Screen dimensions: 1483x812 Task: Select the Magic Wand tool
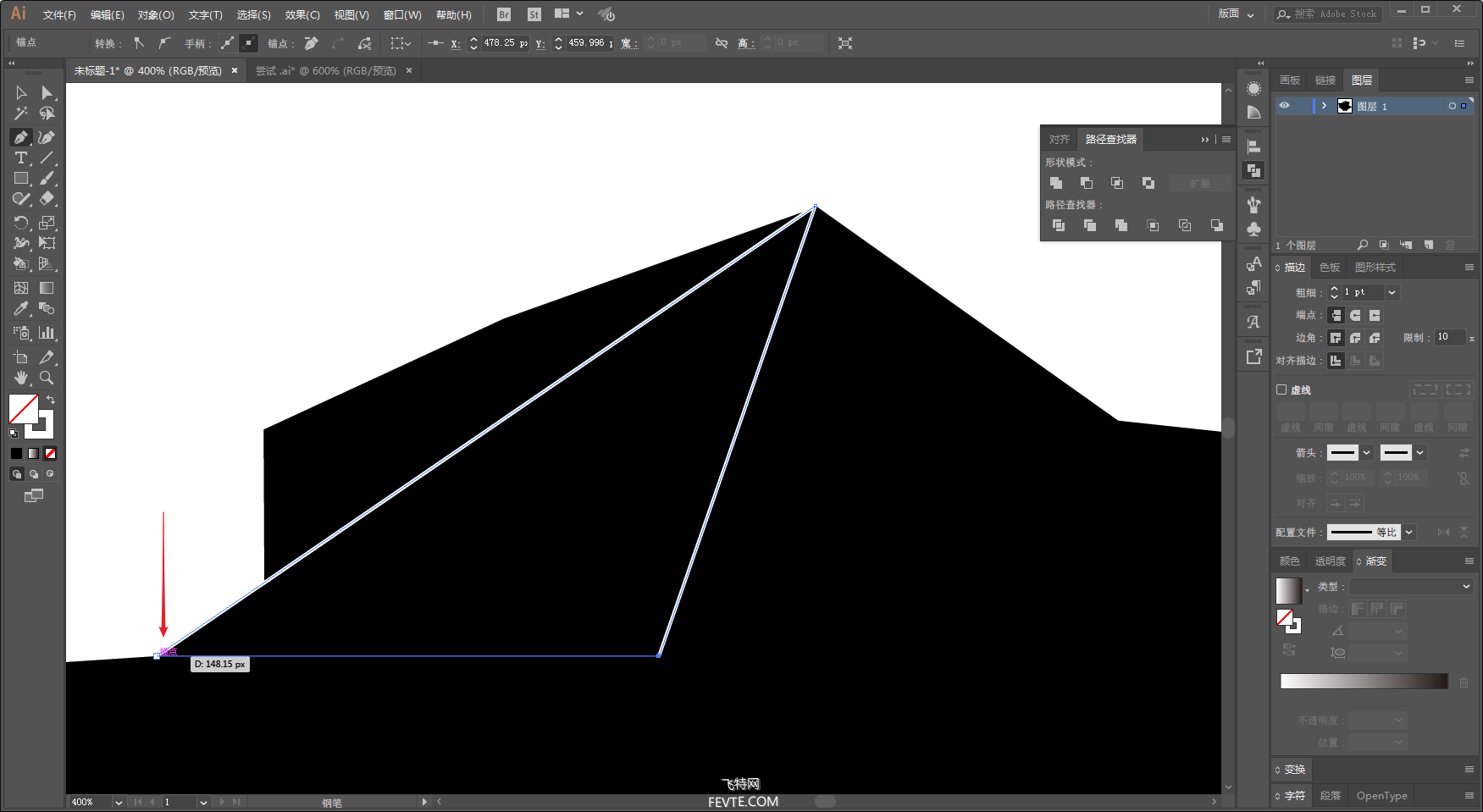pyautogui.click(x=21, y=113)
